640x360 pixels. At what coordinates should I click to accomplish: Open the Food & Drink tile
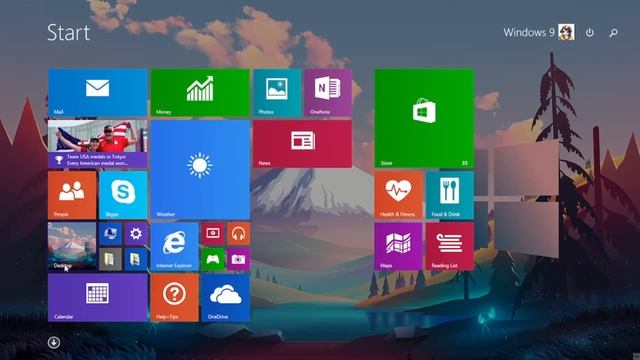(x=450, y=195)
